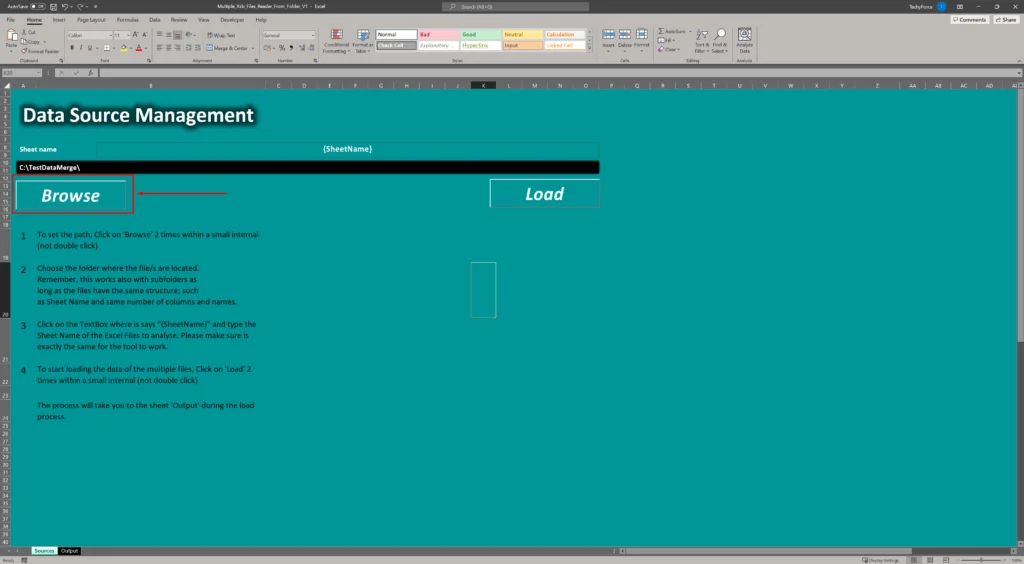Click the Paste icon in the Clipboard group

11,38
